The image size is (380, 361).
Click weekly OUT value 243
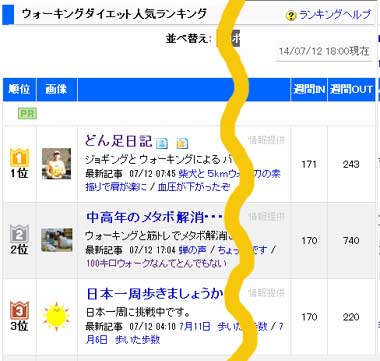click(351, 164)
